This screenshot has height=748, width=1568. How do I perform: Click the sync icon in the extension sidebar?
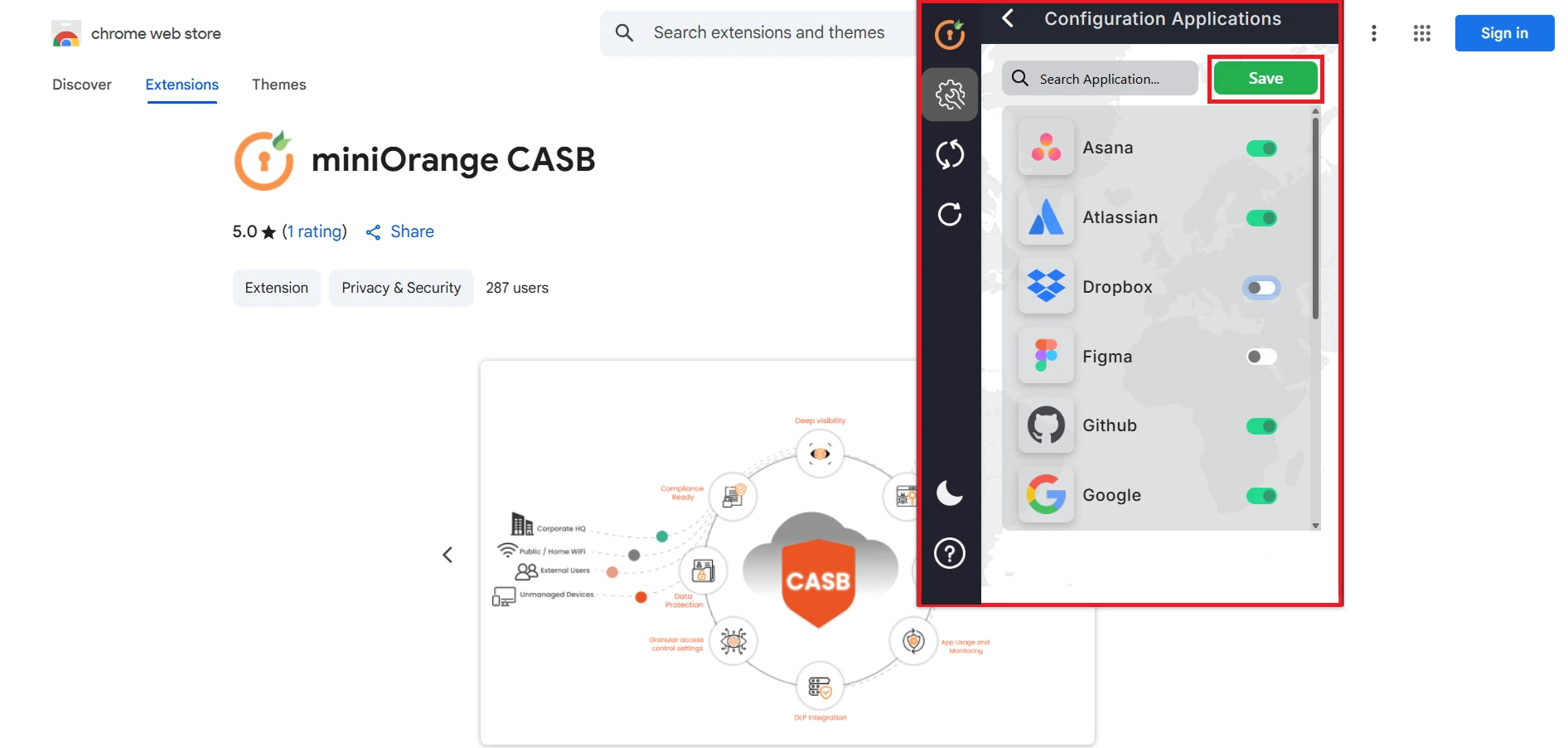click(950, 154)
